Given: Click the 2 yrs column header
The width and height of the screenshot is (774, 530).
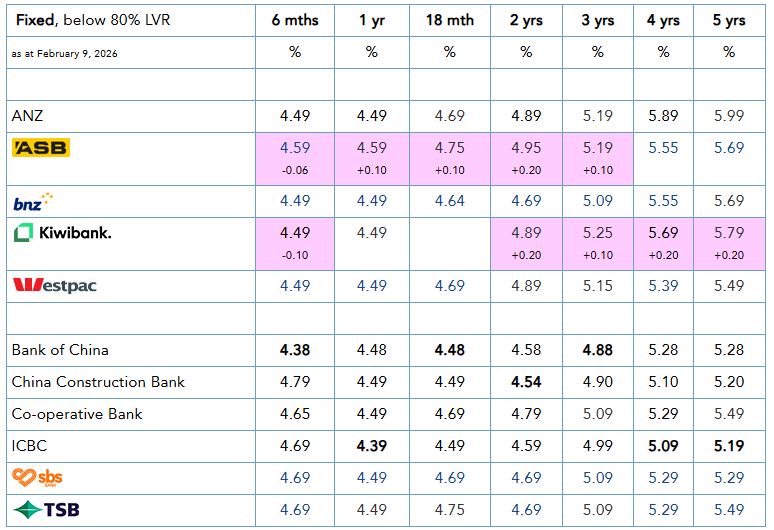Looking at the screenshot, I should pyautogui.click(x=526, y=20).
